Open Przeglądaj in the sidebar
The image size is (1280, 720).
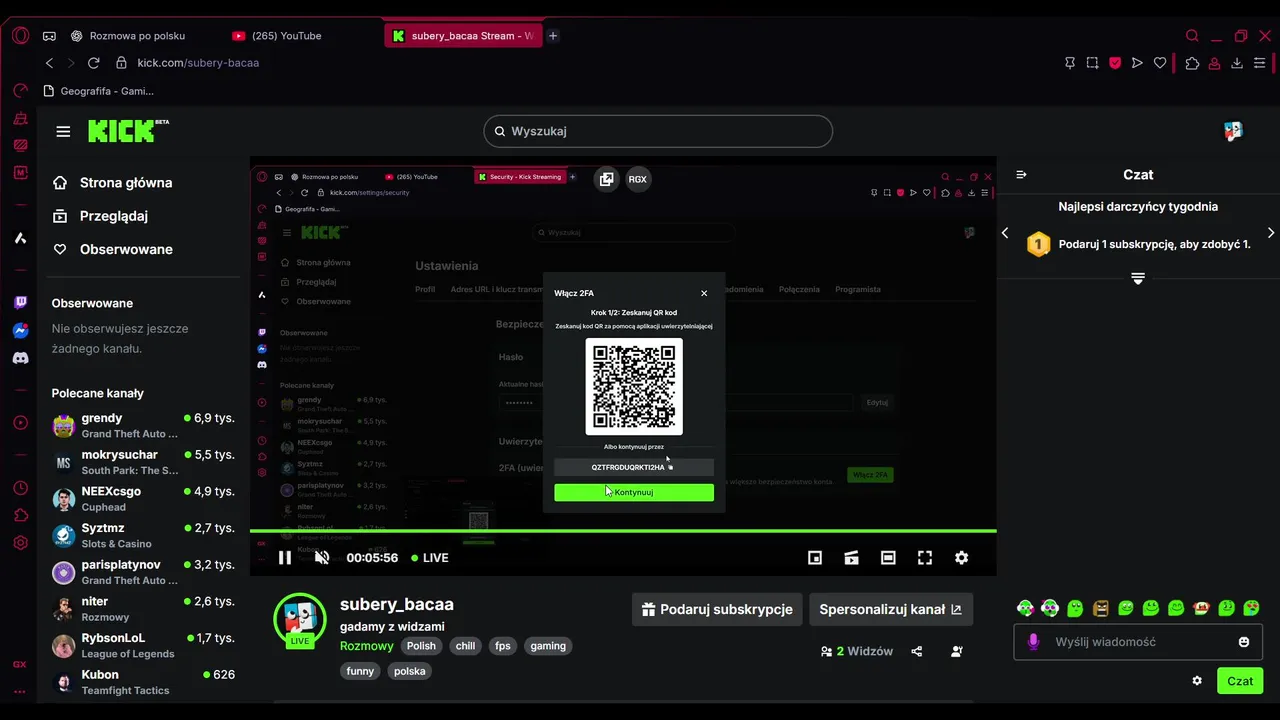click(100, 216)
